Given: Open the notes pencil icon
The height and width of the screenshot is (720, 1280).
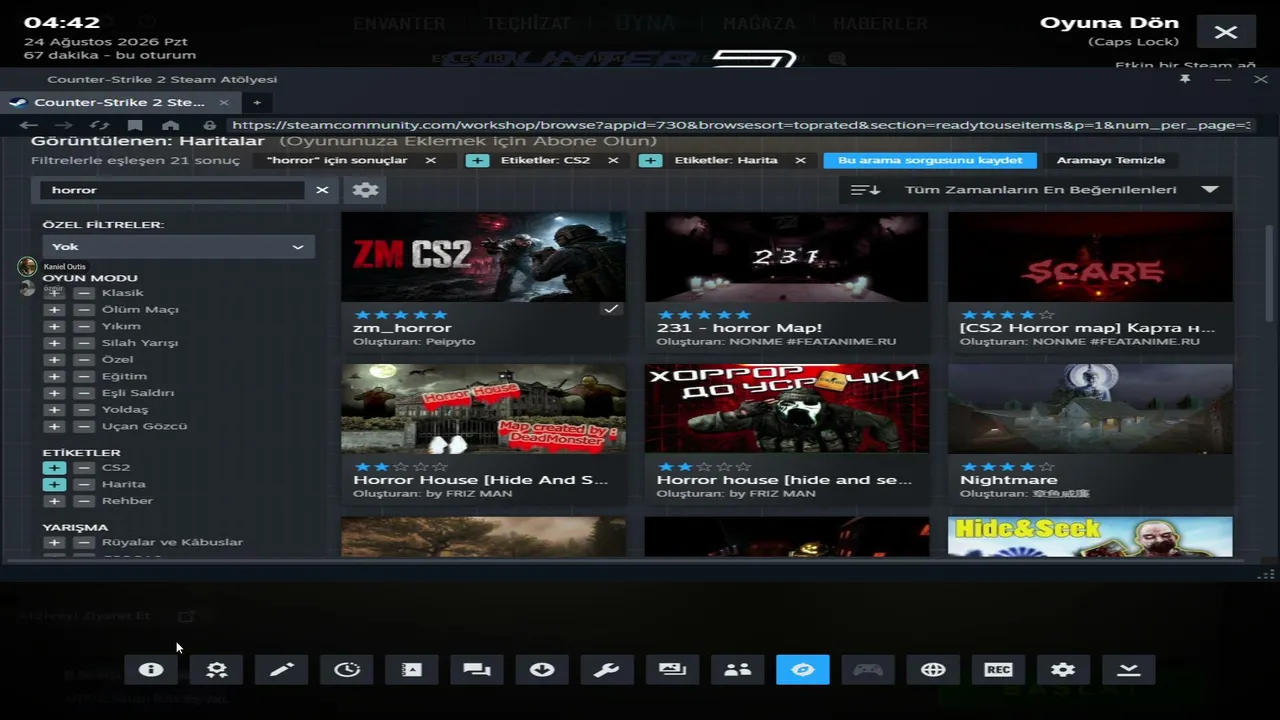Looking at the screenshot, I should coord(282,670).
